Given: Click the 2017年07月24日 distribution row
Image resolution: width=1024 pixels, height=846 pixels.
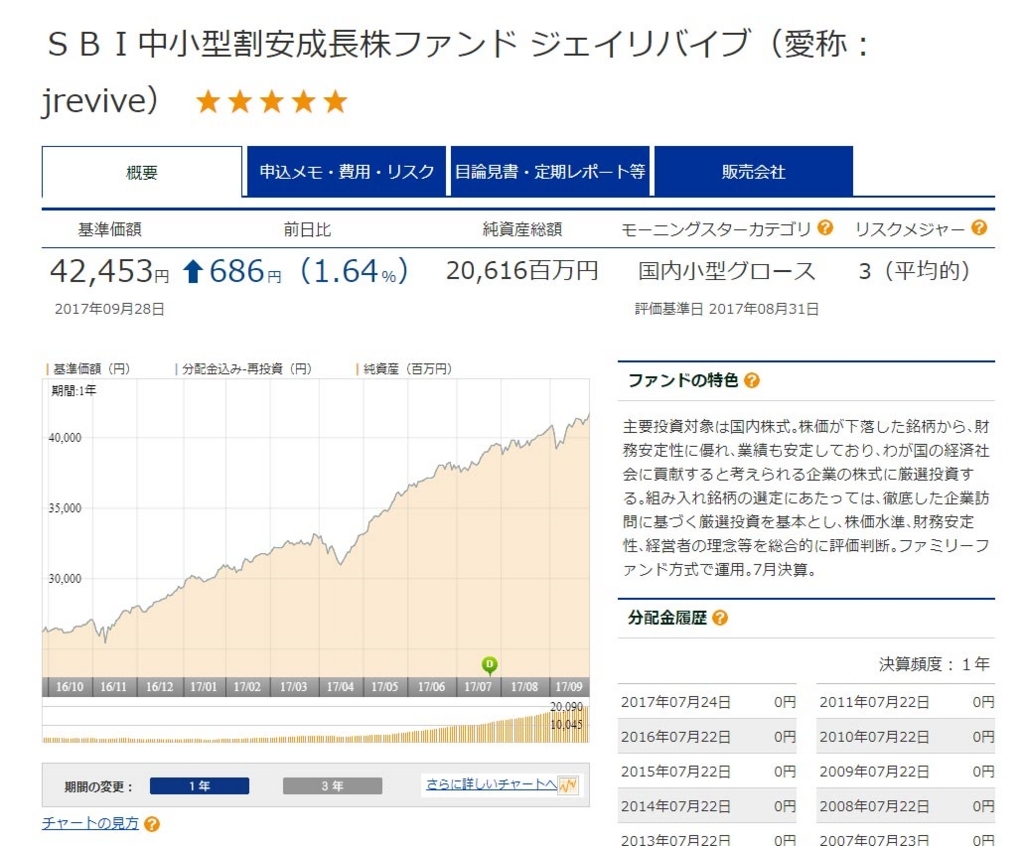Looking at the screenshot, I should tap(700, 702).
